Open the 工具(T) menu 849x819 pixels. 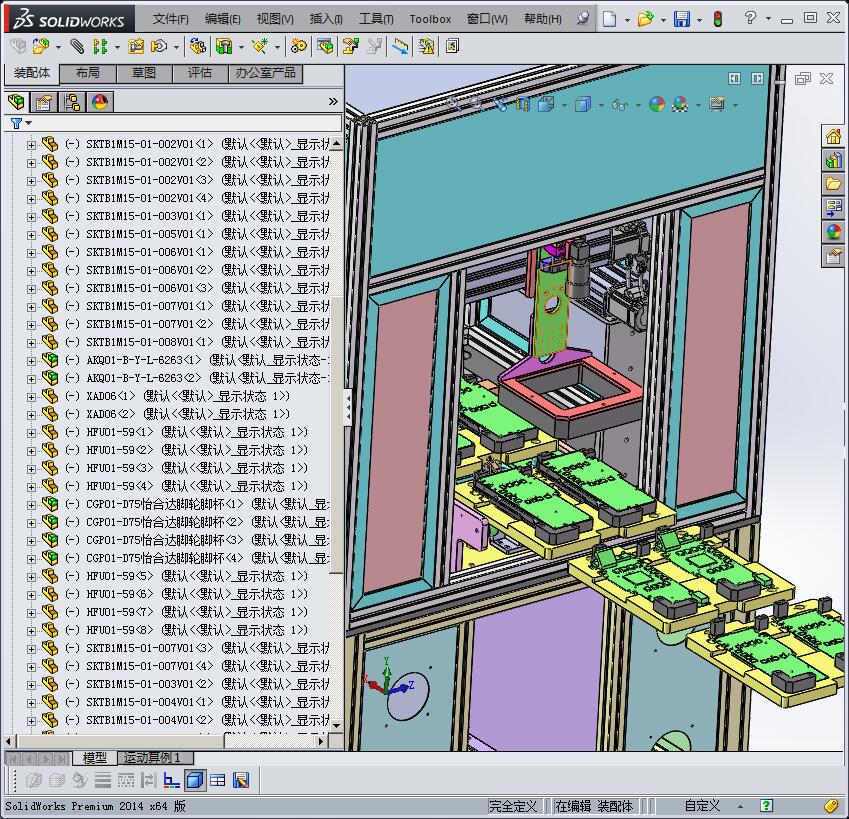point(376,19)
